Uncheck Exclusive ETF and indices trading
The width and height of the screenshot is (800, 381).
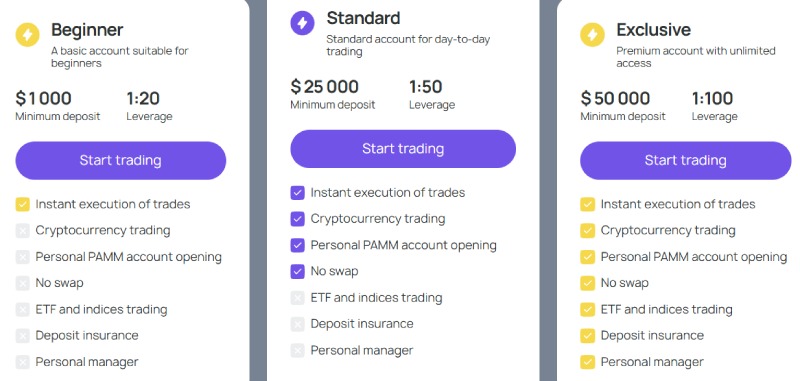pos(587,310)
